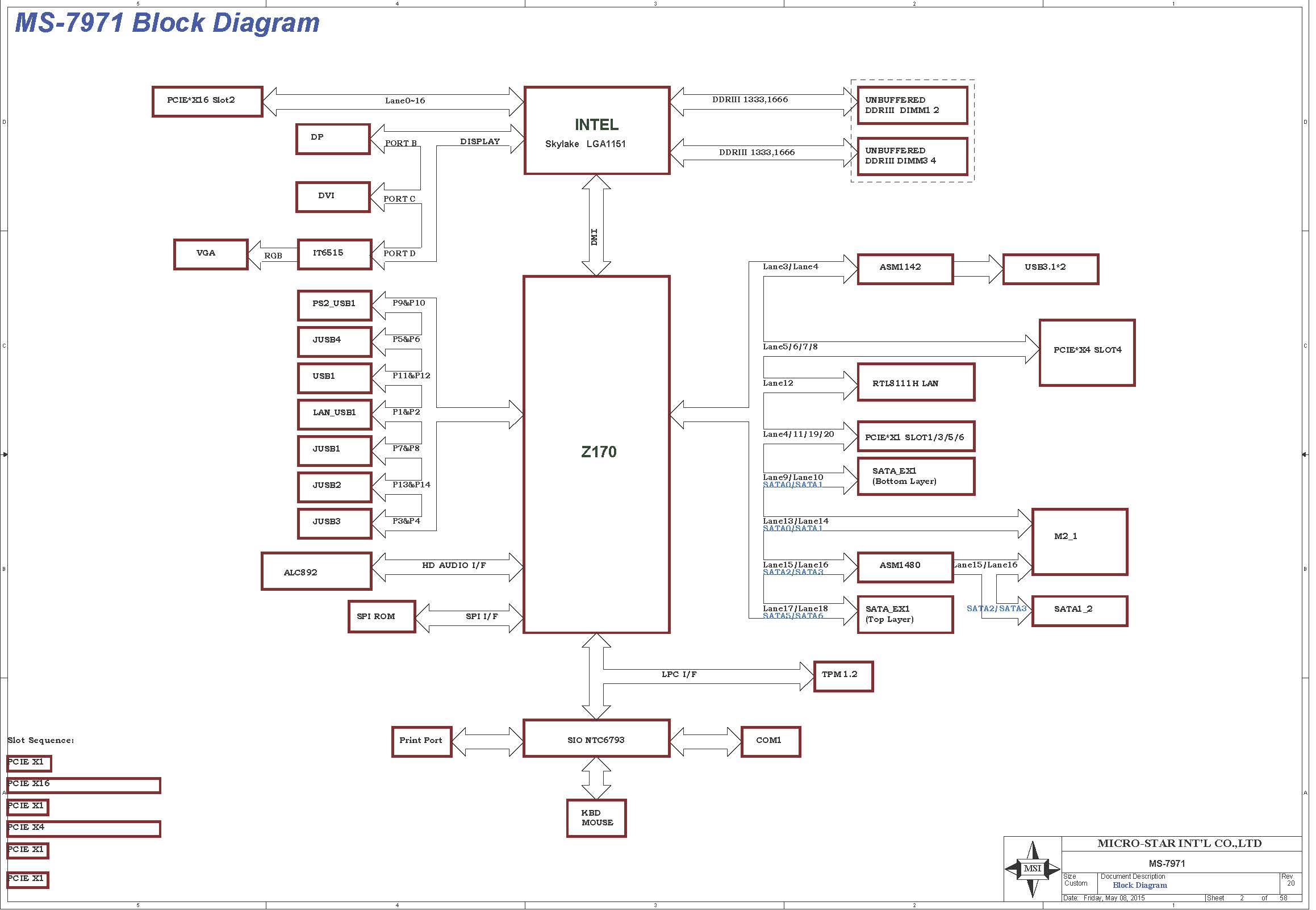This screenshot has width=1316, height=910.
Task: Click the MS-7971 Block Diagram title
Action: click(x=168, y=23)
